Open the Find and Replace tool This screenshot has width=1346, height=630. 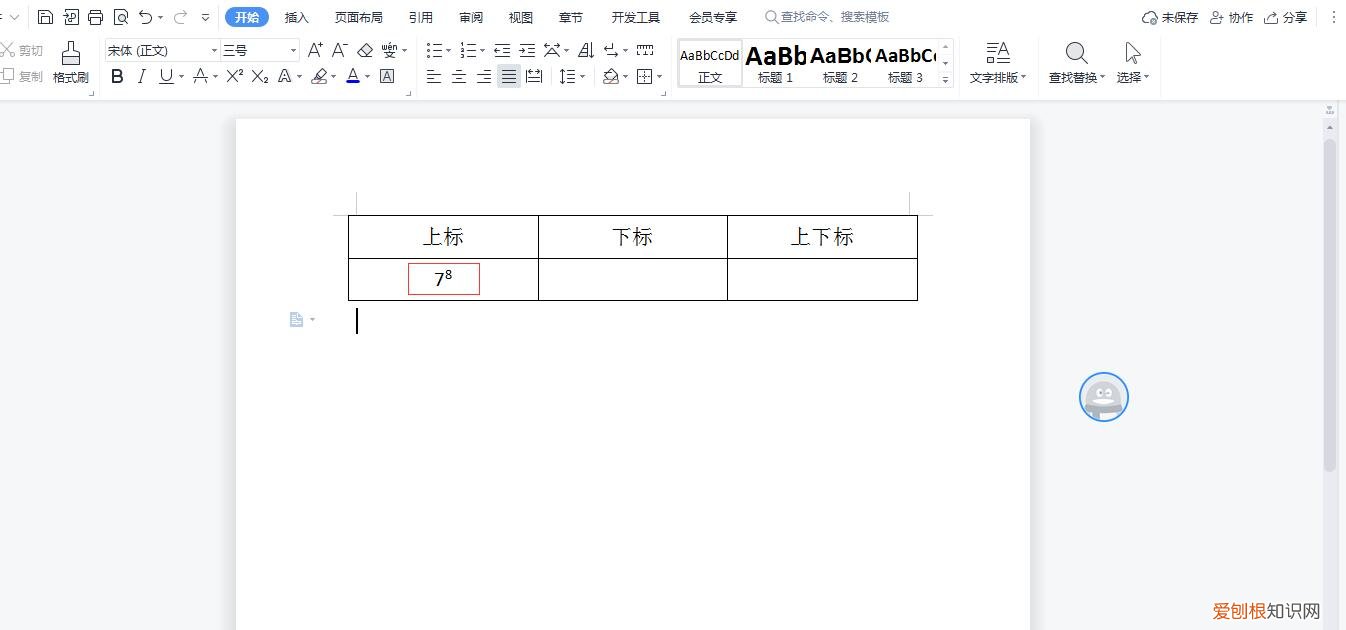(1075, 60)
